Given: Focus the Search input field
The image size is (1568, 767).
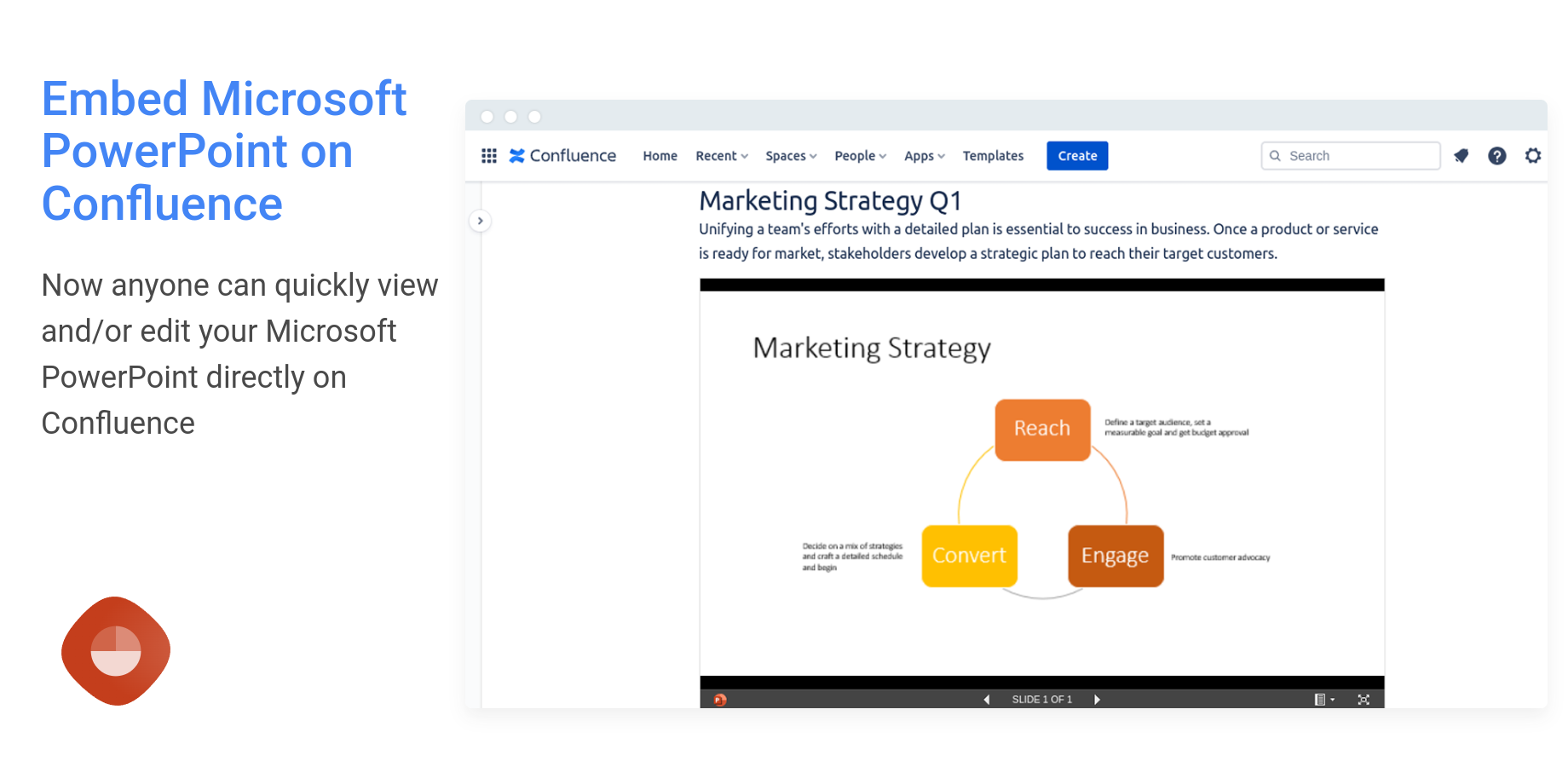Looking at the screenshot, I should coord(1351,156).
